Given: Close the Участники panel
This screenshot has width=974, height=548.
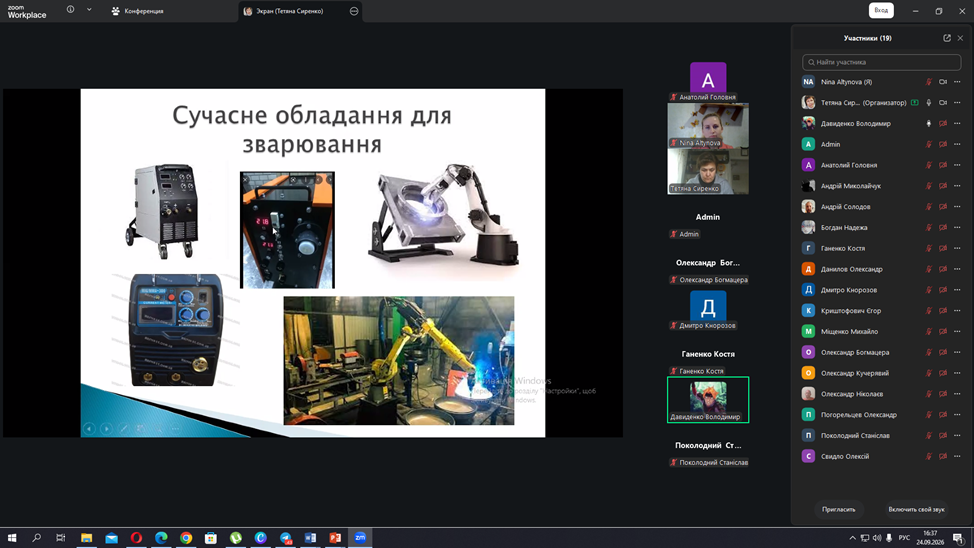Looking at the screenshot, I should click(x=960, y=38).
